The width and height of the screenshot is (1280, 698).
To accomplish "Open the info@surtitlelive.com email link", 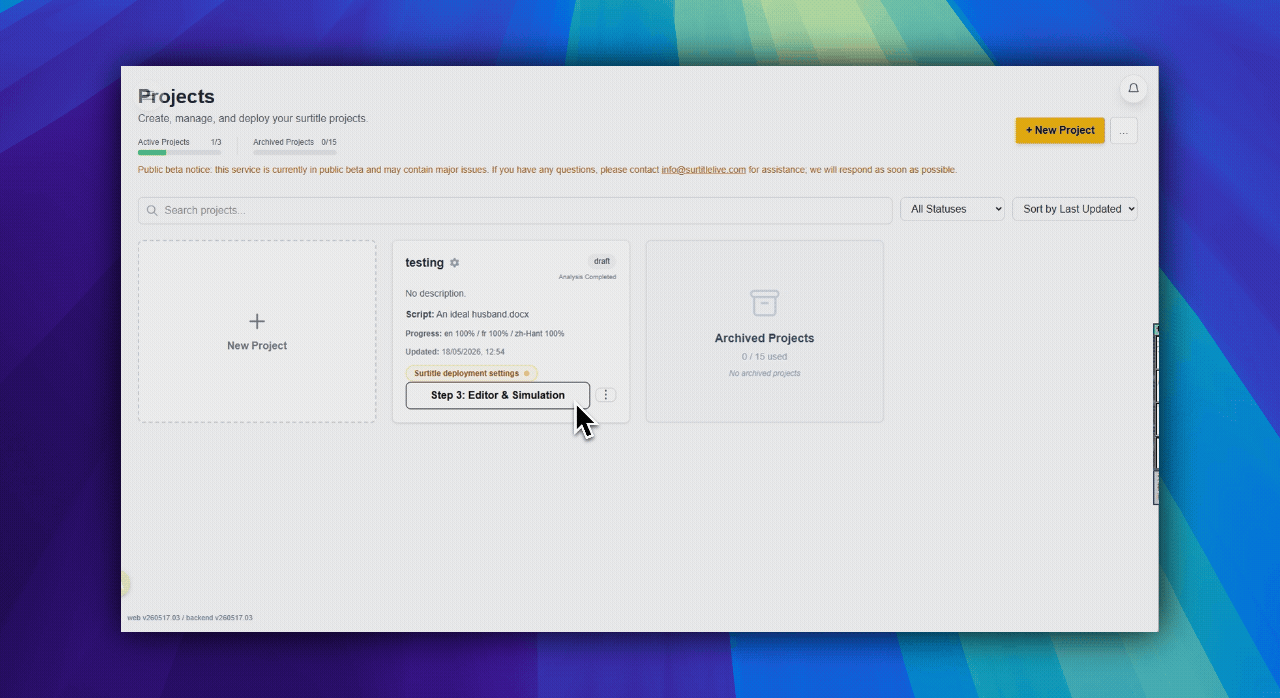I will coord(704,170).
